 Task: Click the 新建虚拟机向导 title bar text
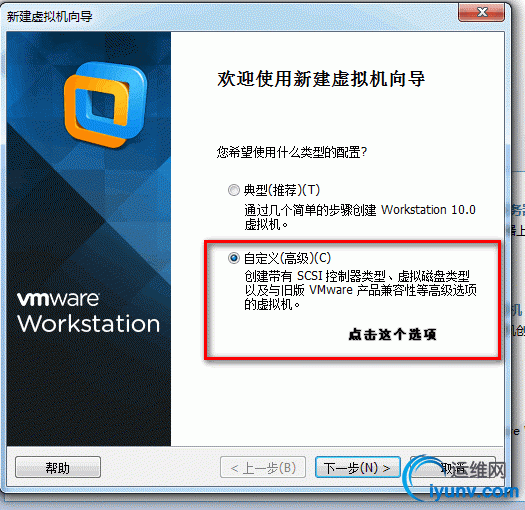pos(50,16)
